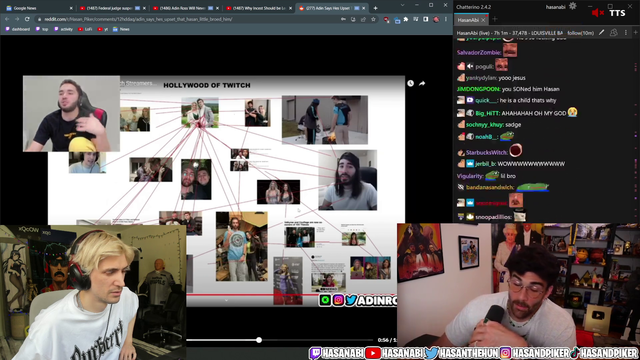The image size is (640, 360).
Task: Click follow(10m) in chat header
Action: [x=581, y=33]
